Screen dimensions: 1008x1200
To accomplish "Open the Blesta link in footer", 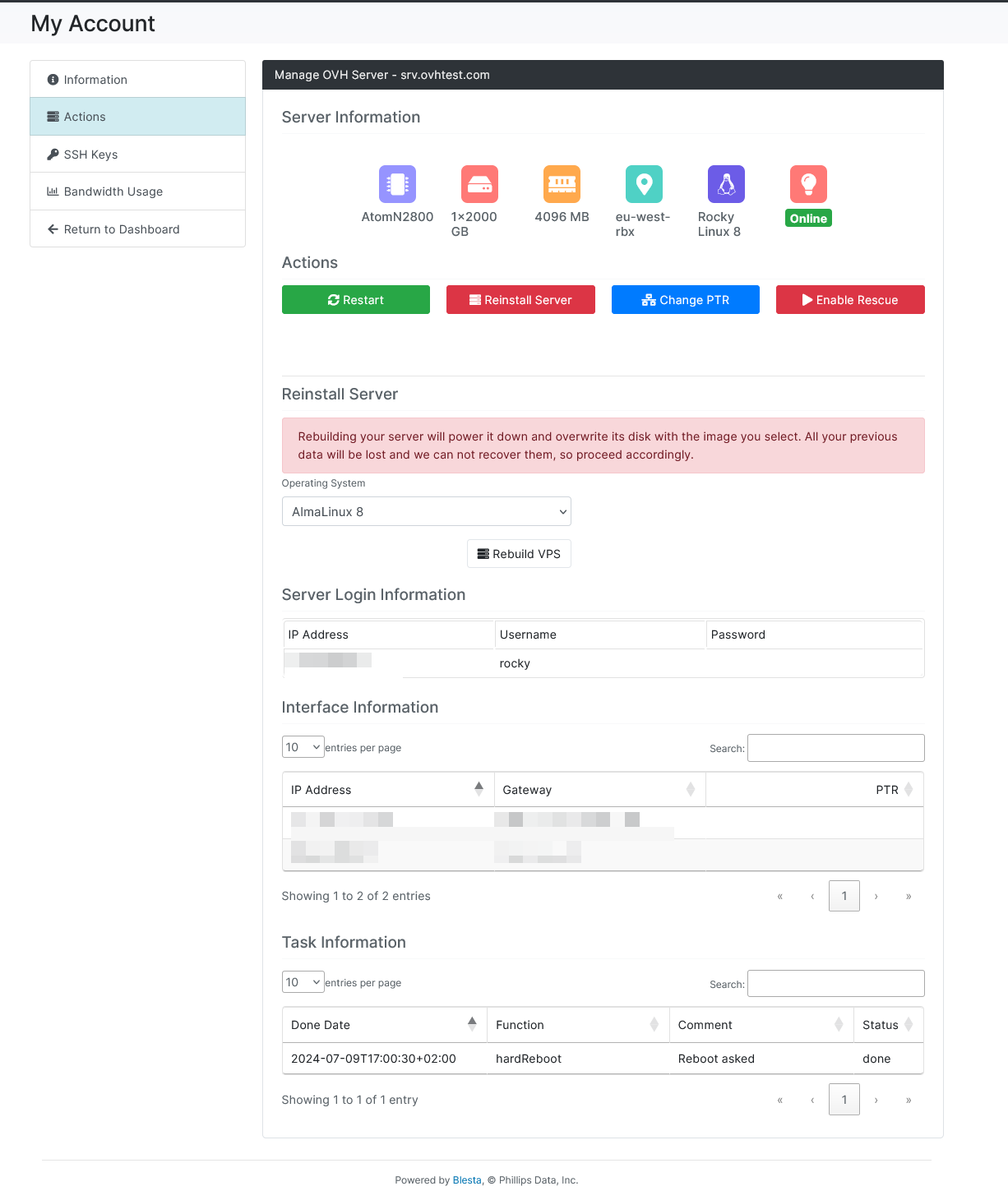I will coord(467,1180).
